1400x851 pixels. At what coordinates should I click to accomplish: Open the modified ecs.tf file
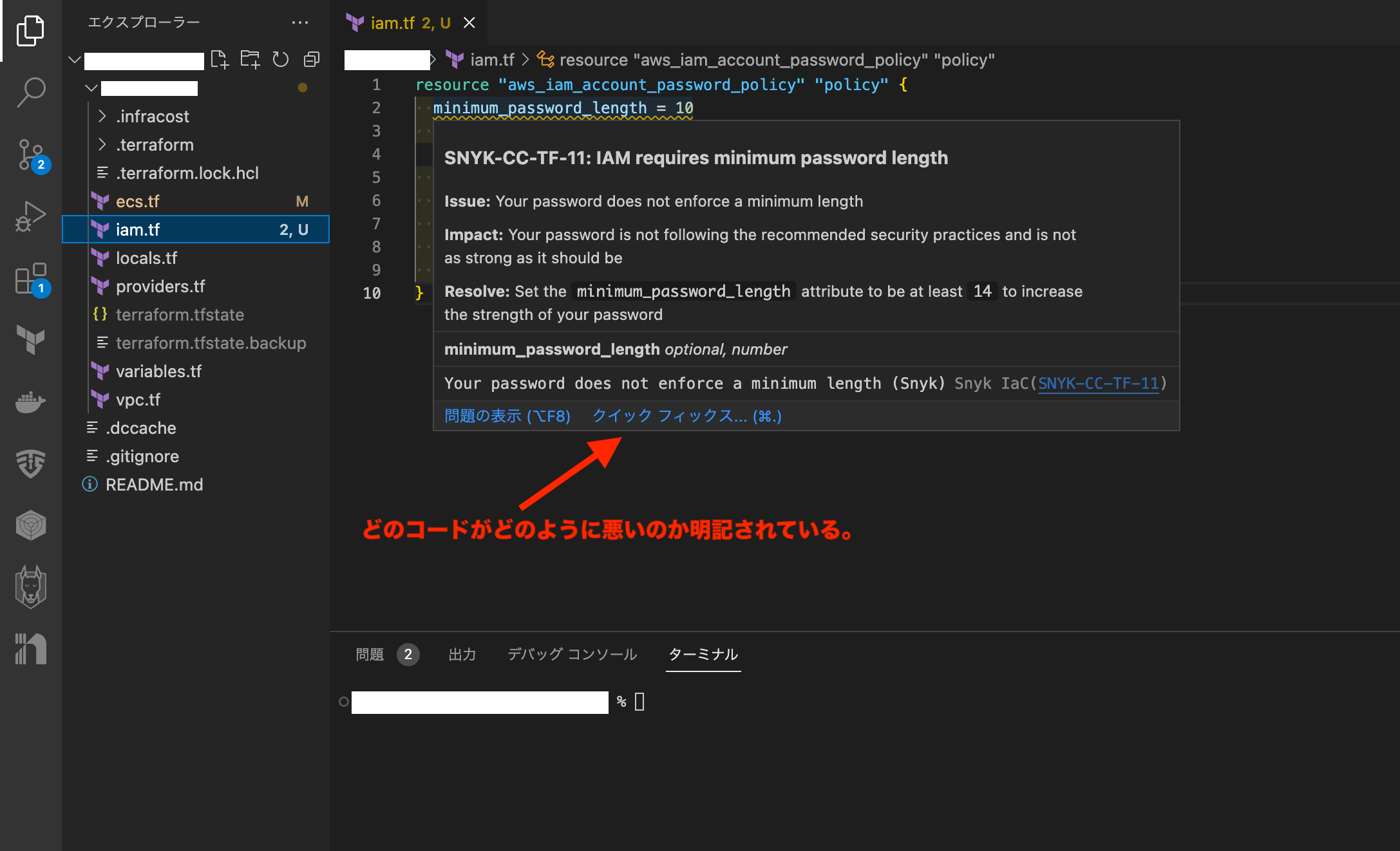196,201
